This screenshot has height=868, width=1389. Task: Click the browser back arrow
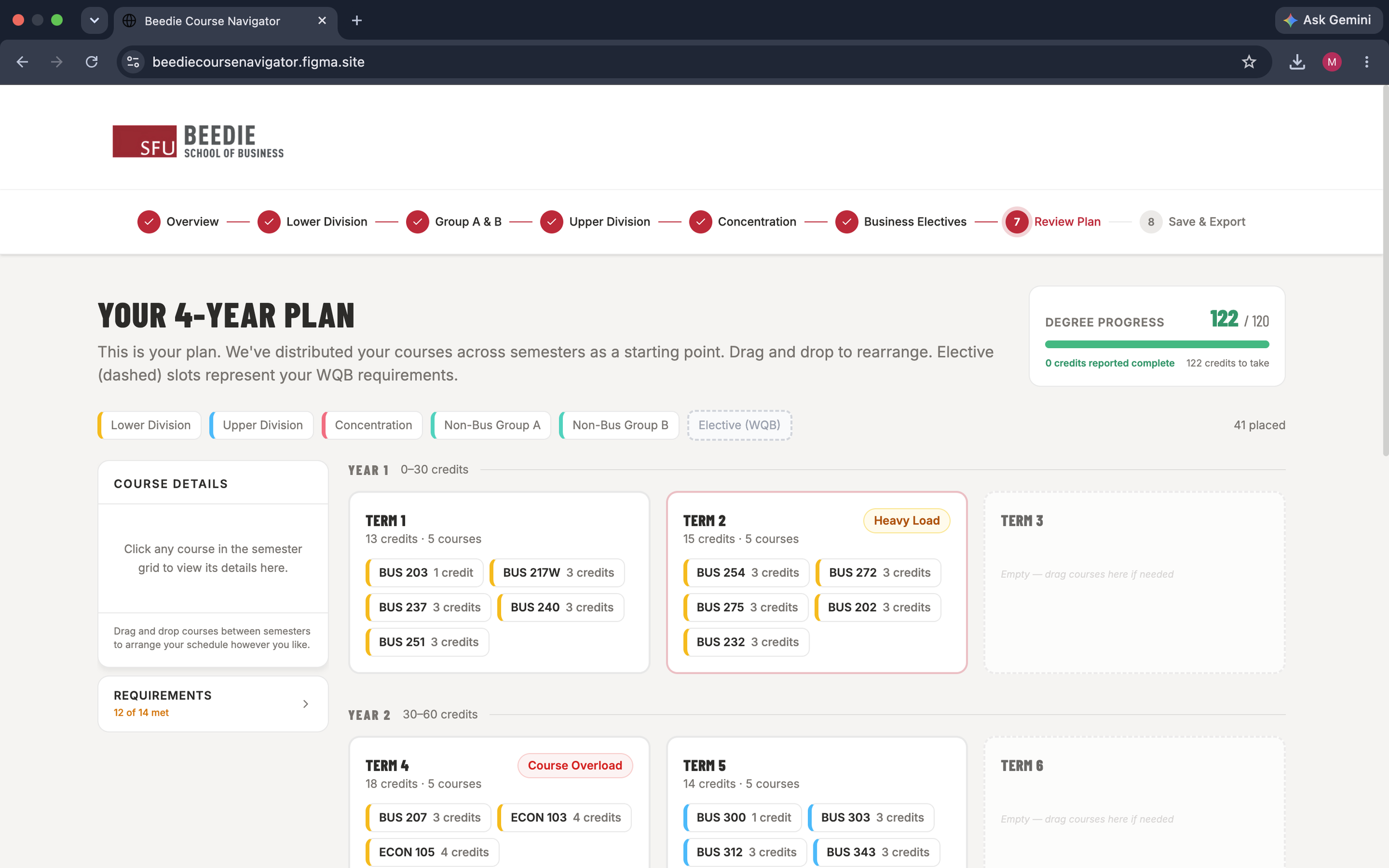pyautogui.click(x=22, y=62)
